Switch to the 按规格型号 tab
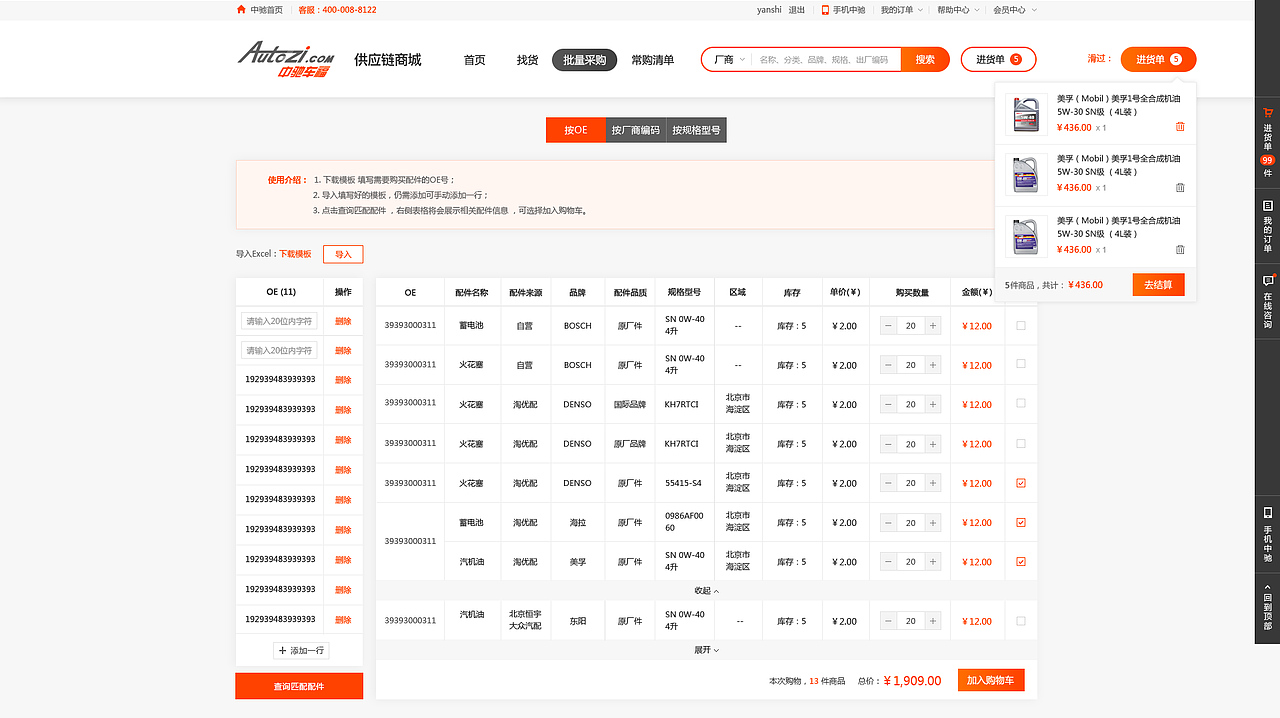Viewport: 1280px width, 718px height. pos(696,130)
